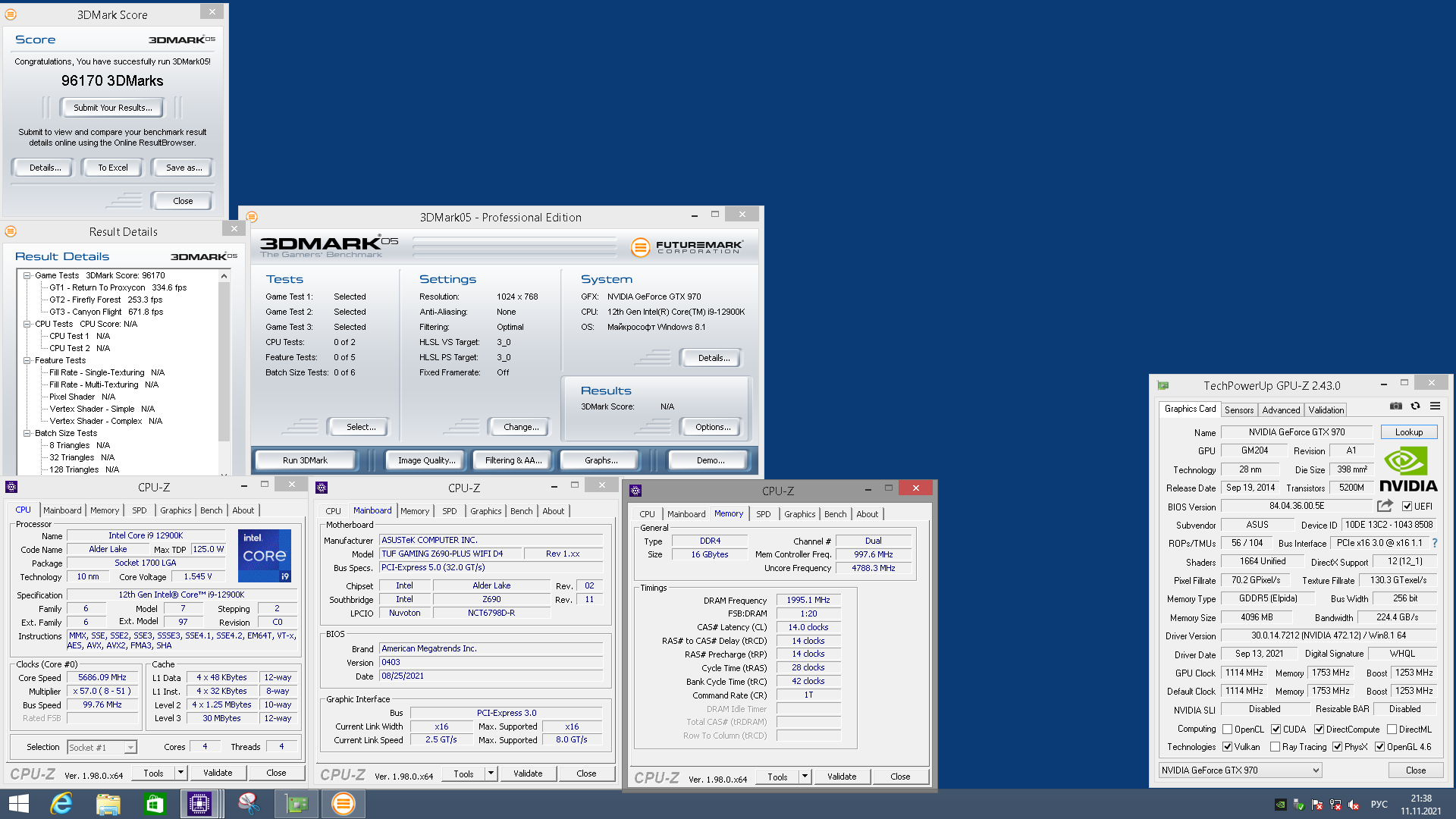Screen dimensions: 1456x819
Task: Open GPU-Z hamburger menu
Action: [1435, 406]
